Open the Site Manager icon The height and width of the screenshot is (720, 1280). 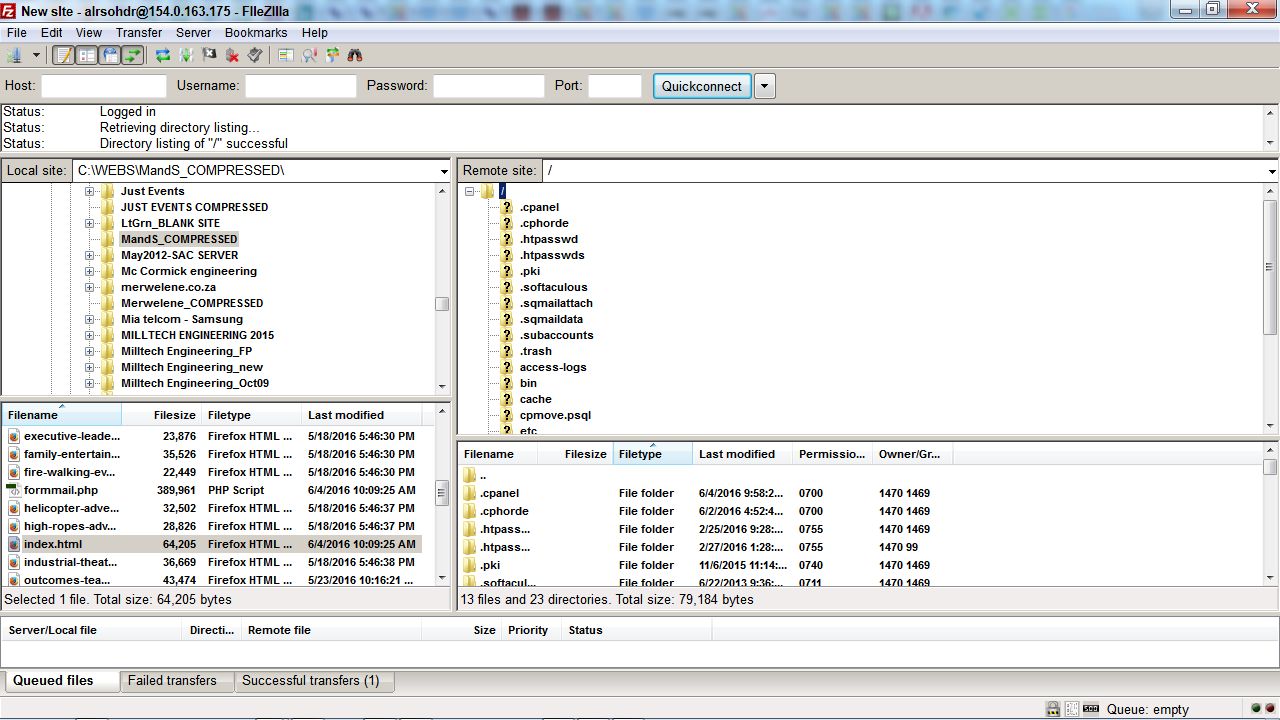15,56
